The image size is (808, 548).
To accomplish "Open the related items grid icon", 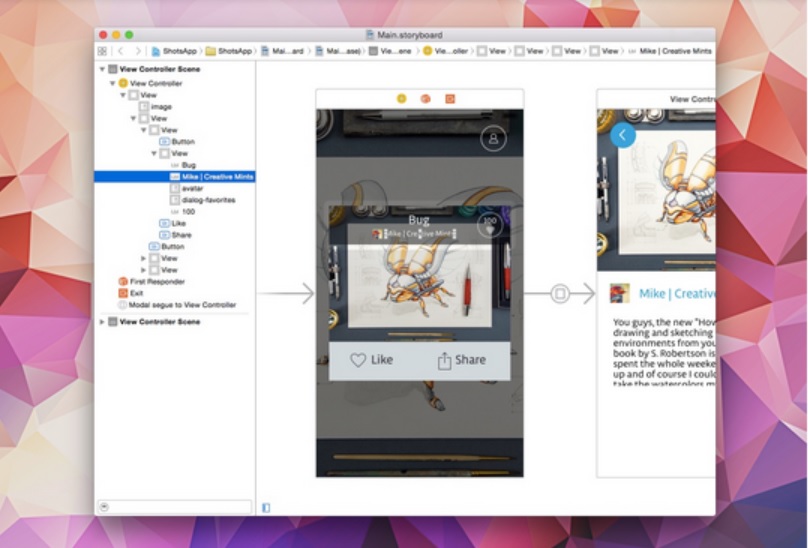I will click(x=102, y=51).
